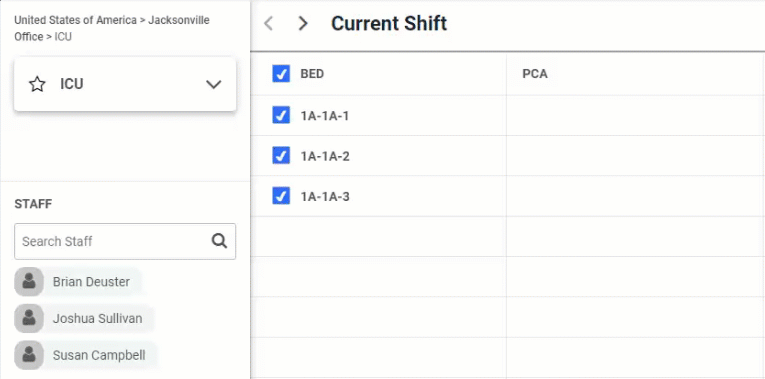The image size is (765, 379).
Task: Toggle the BED select-all checkbox
Action: tap(281, 74)
